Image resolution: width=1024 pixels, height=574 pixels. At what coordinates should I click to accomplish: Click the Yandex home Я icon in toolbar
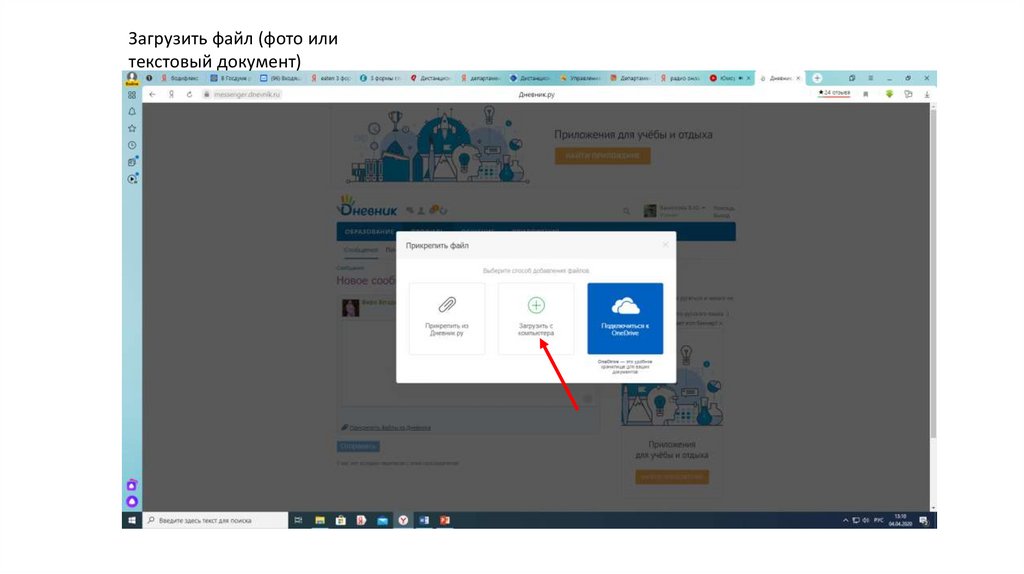click(171, 95)
